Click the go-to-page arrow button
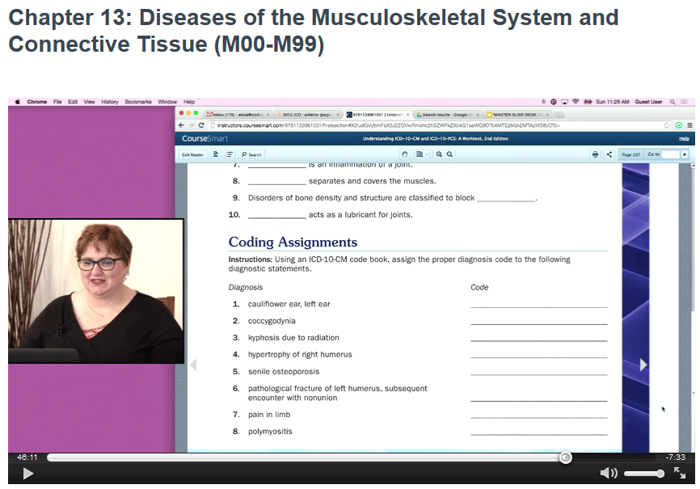The image size is (700, 489). point(684,155)
